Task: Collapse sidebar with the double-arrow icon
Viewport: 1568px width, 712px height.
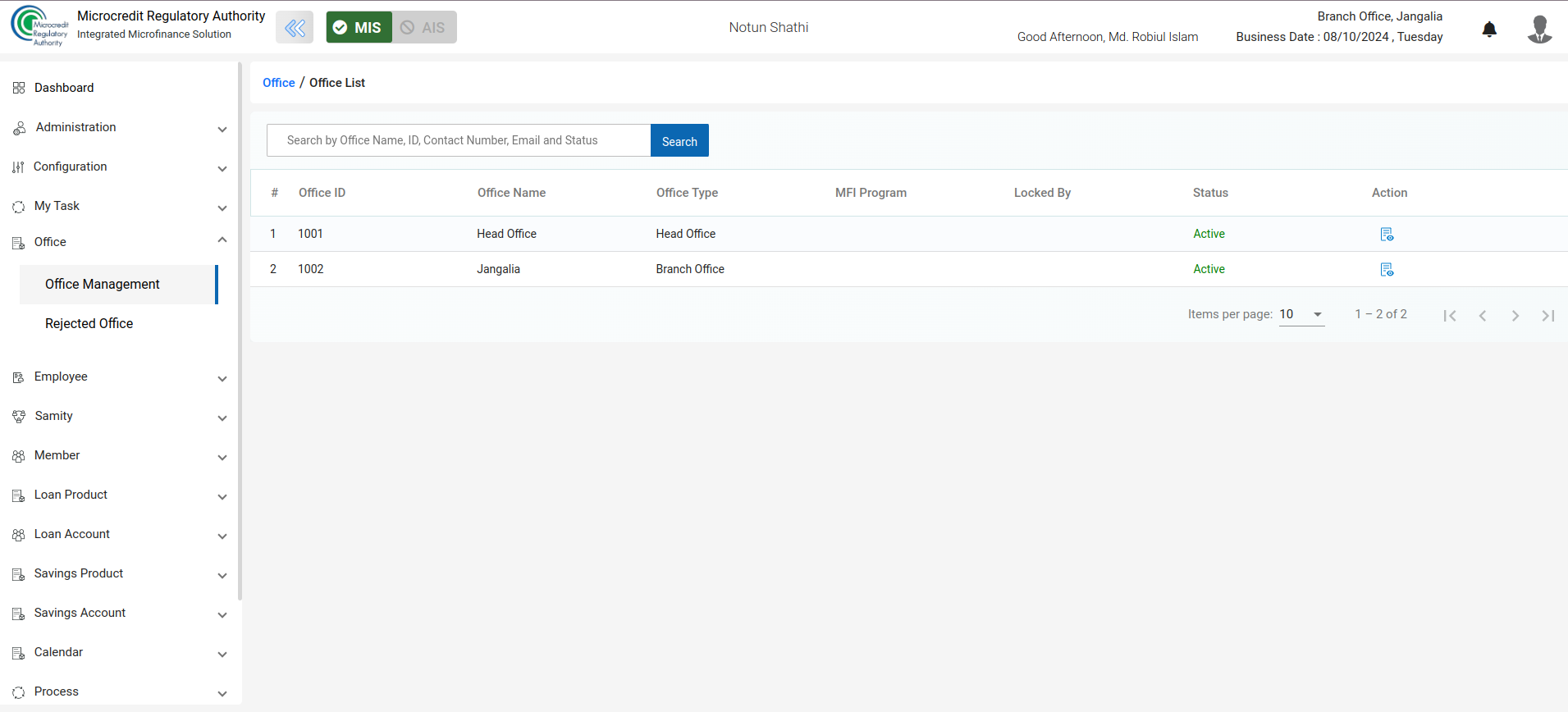Action: click(295, 28)
